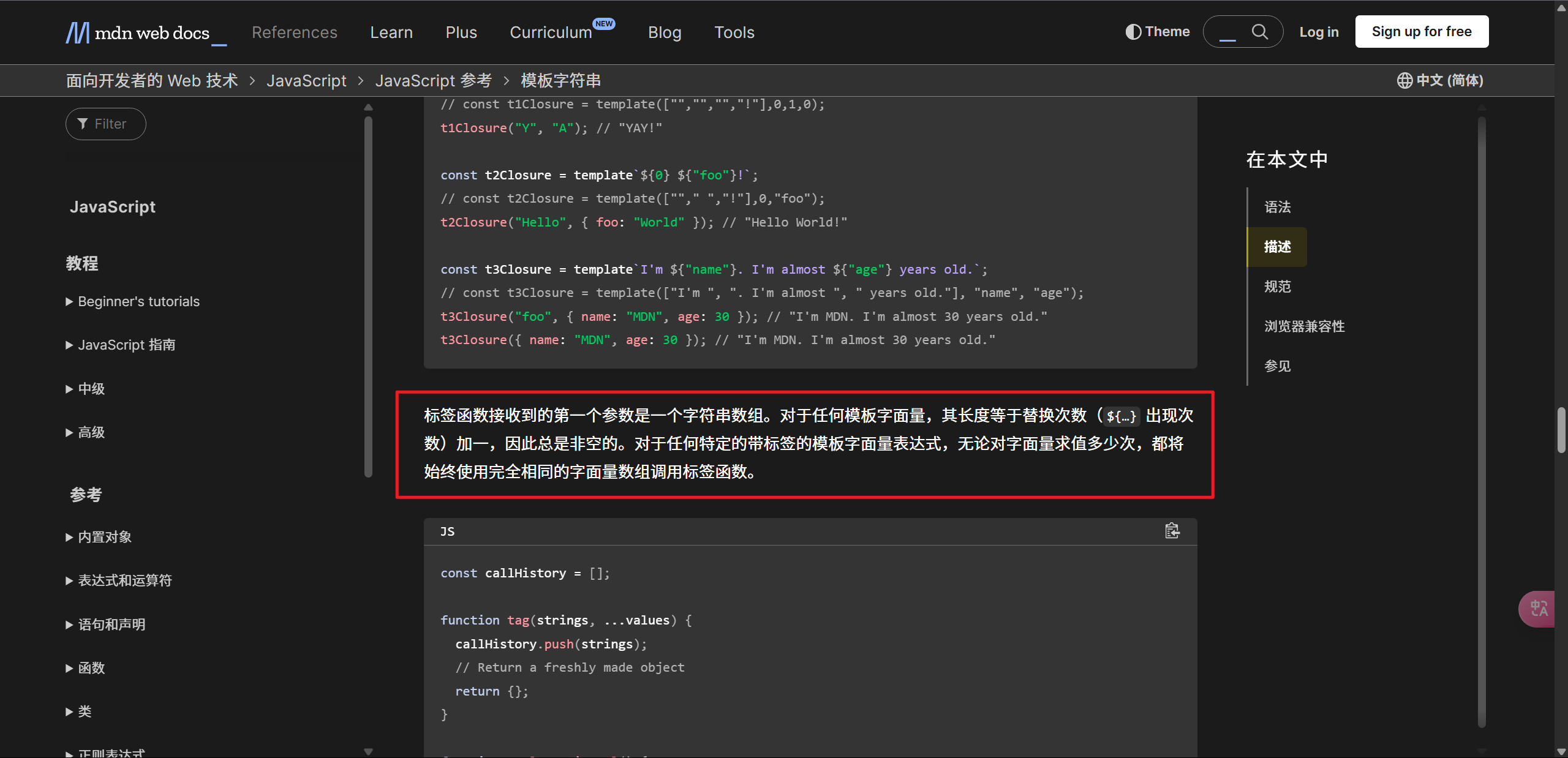This screenshot has width=1568, height=758.
Task: Click the filter funnel icon
Action: tap(83, 124)
